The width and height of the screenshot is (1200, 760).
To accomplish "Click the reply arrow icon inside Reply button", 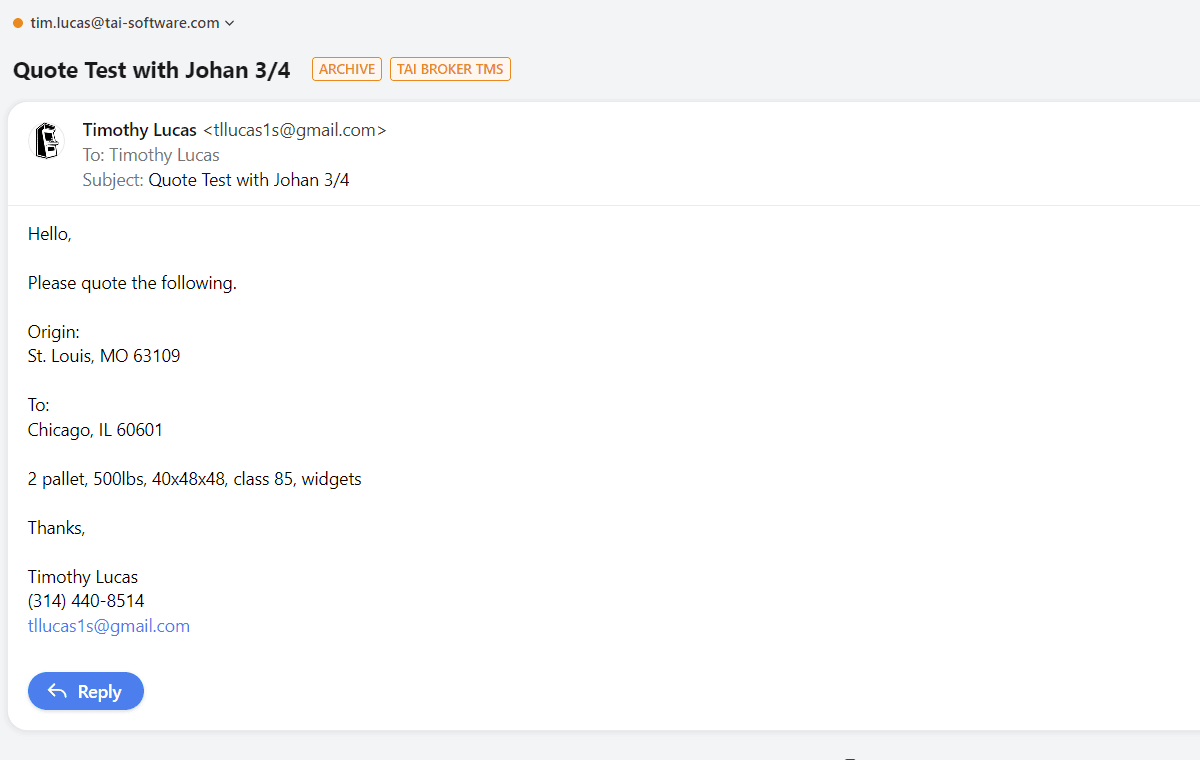I will click(58, 691).
